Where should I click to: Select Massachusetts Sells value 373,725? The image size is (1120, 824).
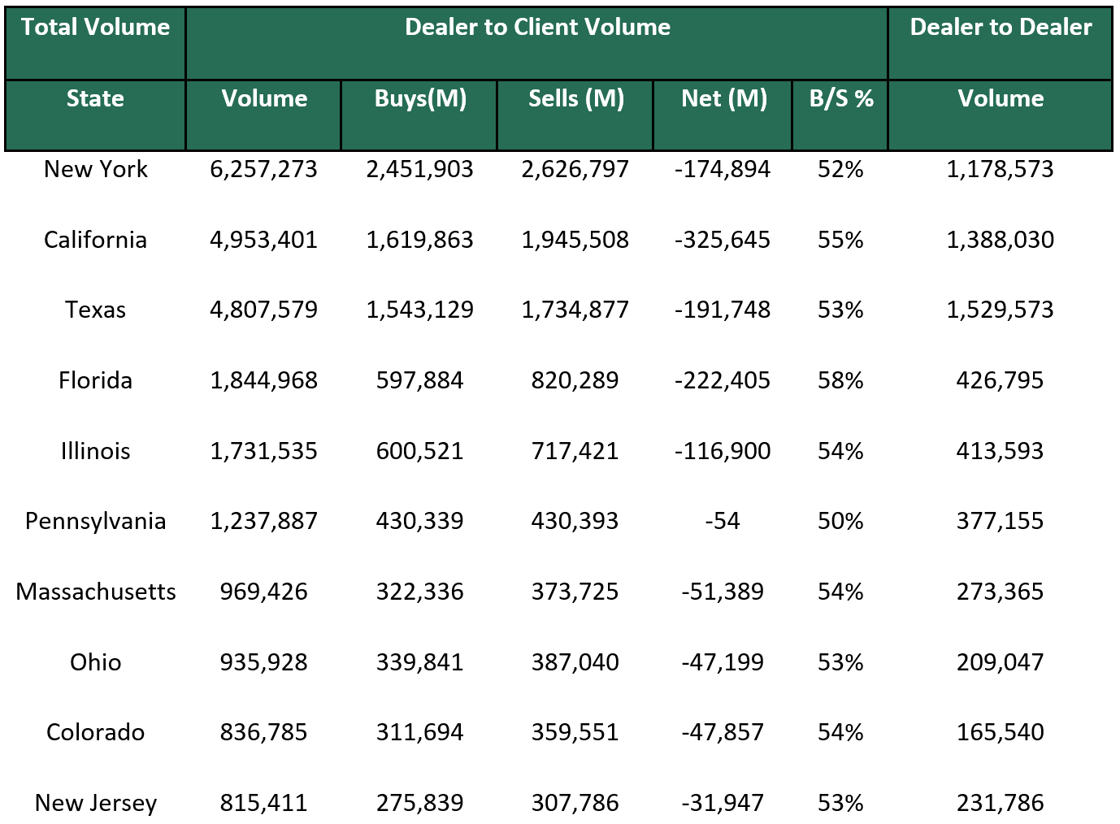click(575, 591)
